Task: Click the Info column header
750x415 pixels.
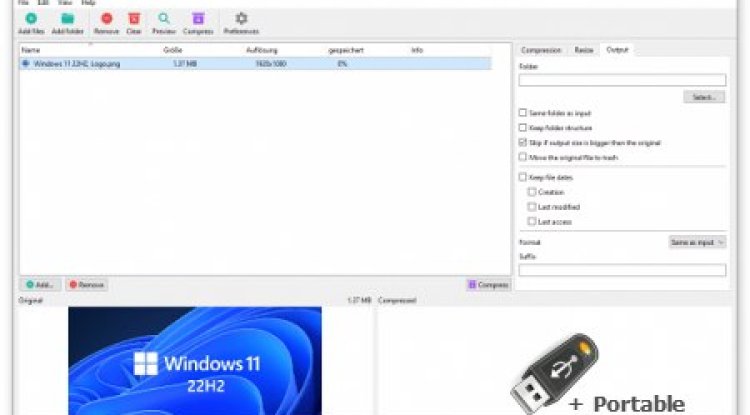Action: 417,50
